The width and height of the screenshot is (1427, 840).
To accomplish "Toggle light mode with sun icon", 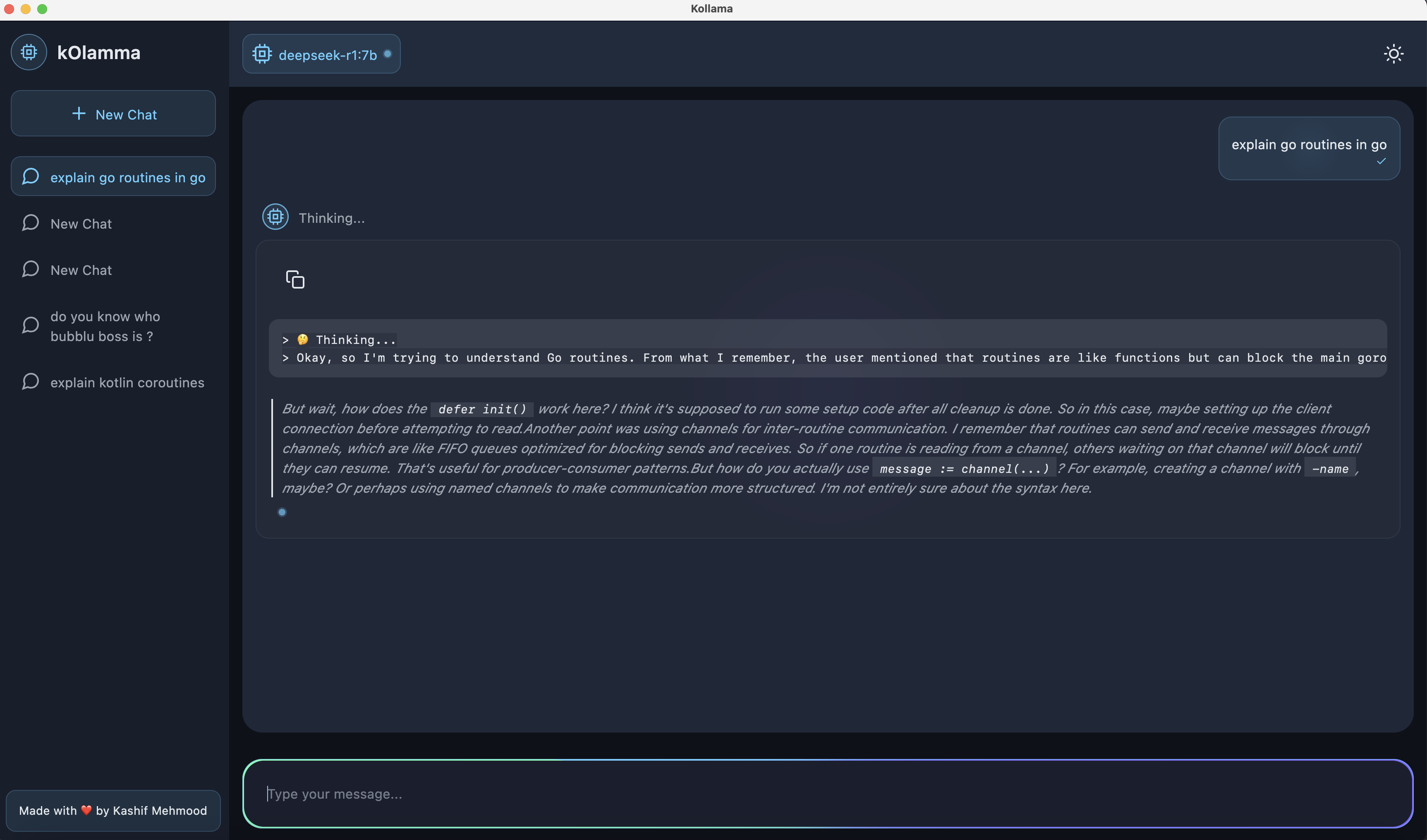I will pyautogui.click(x=1393, y=54).
